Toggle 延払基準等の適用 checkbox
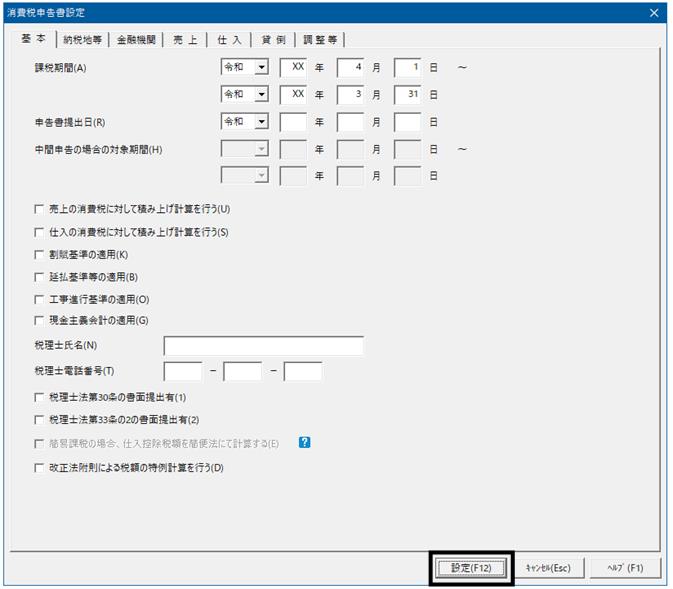Viewport: 673px width, 589px height. [x=39, y=277]
